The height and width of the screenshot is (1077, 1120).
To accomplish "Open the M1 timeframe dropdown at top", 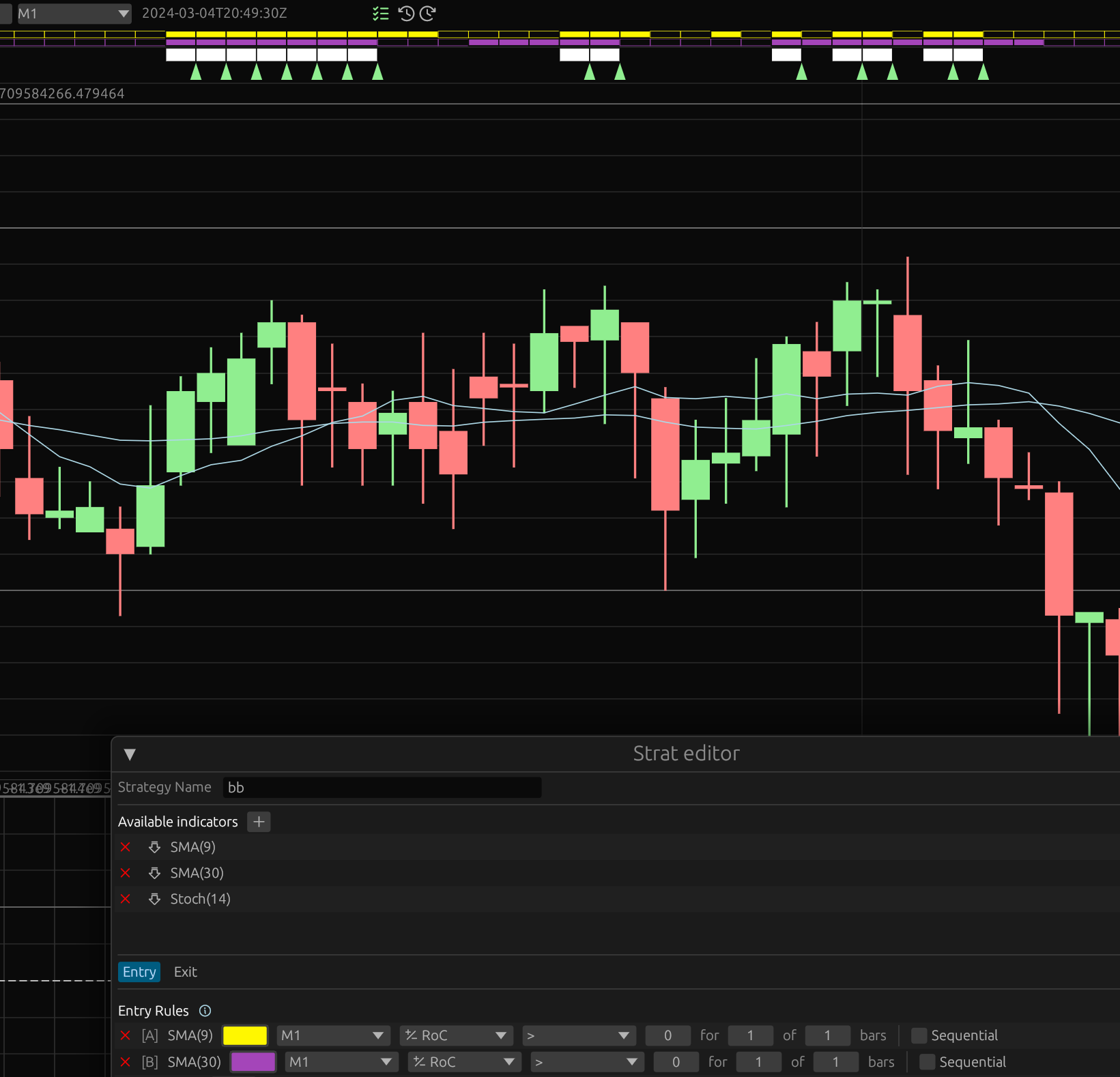I will tap(74, 14).
